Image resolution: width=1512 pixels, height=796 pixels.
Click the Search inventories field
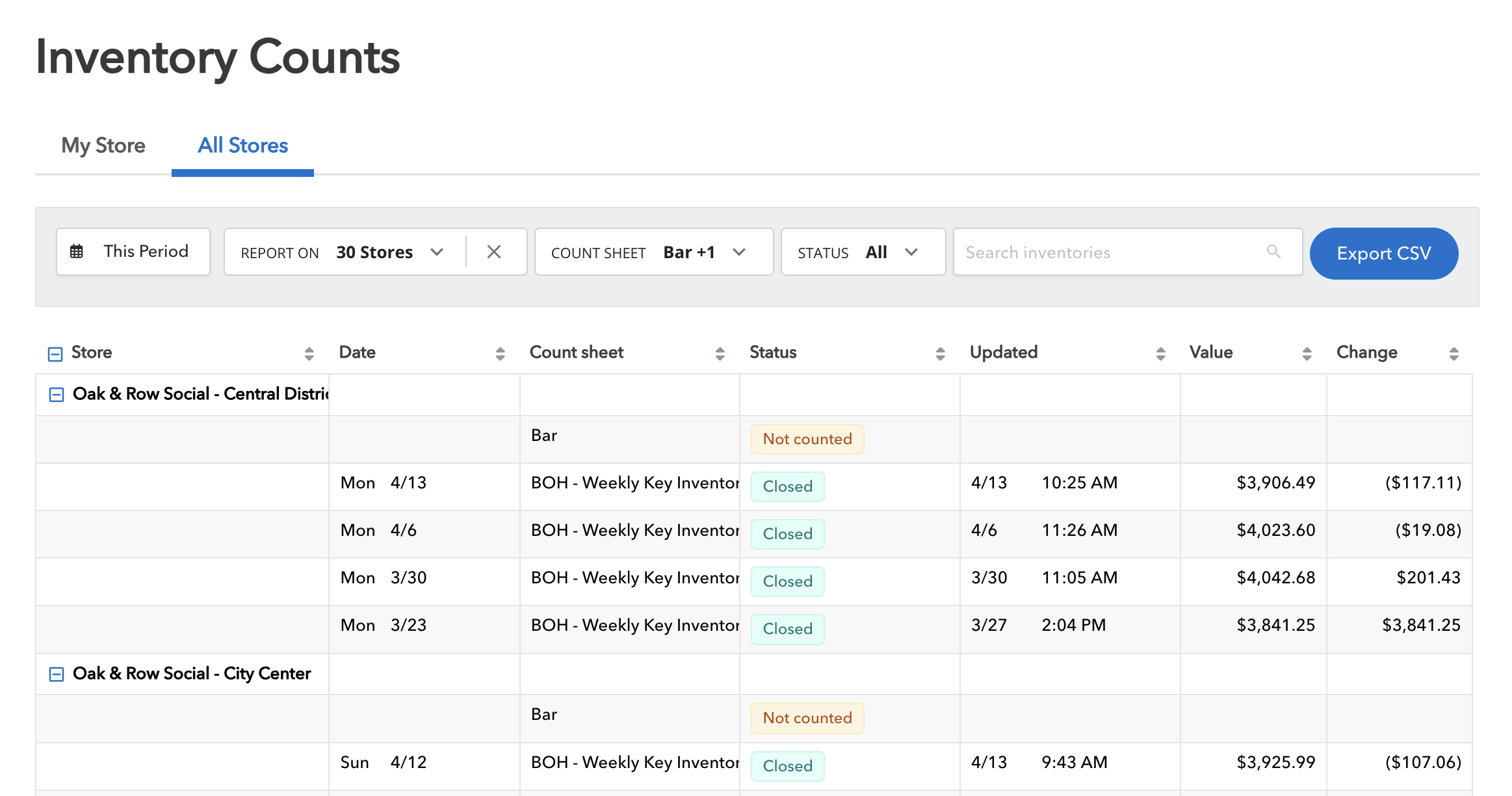(1105, 252)
